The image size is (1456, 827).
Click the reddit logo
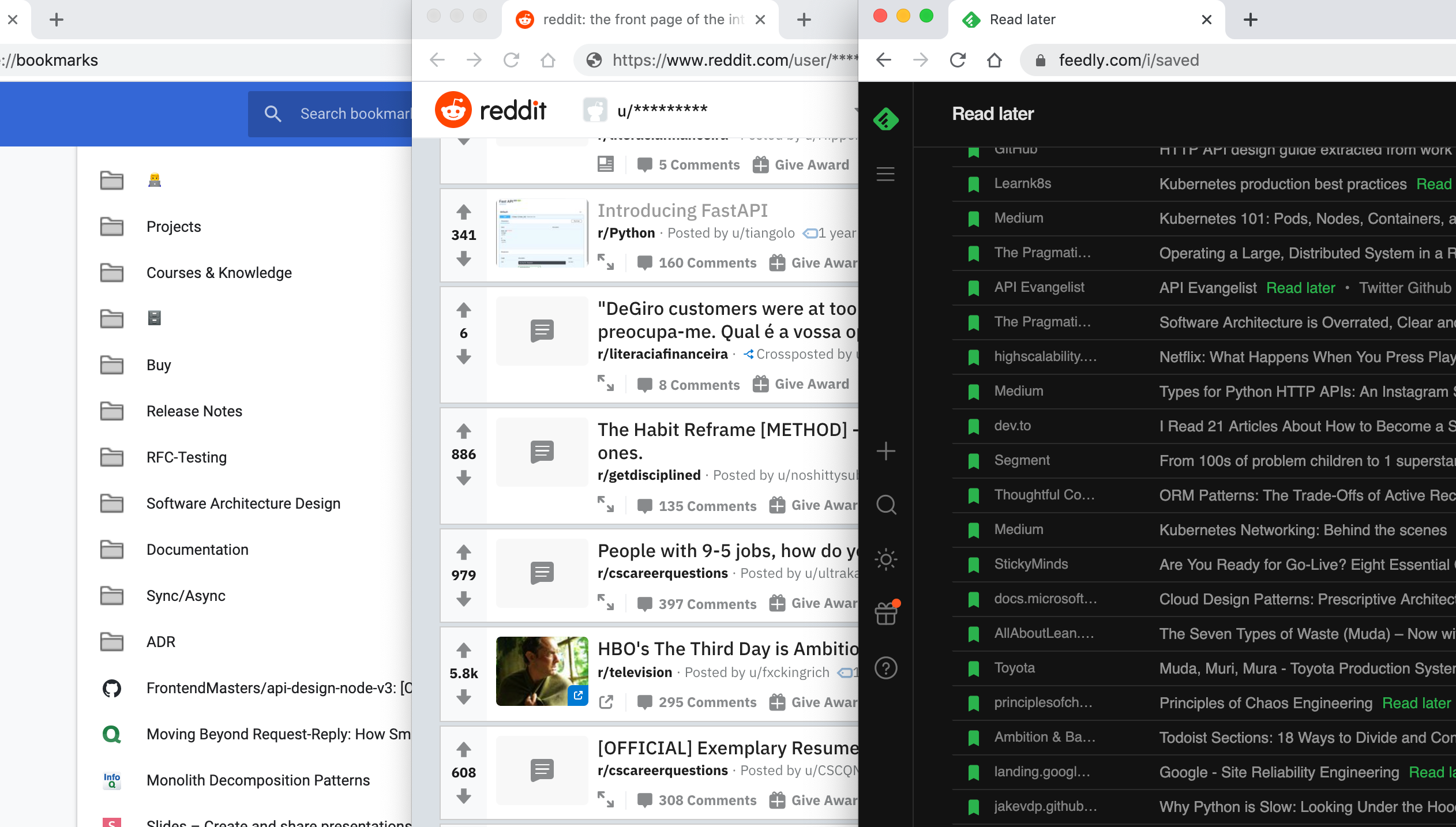point(490,110)
